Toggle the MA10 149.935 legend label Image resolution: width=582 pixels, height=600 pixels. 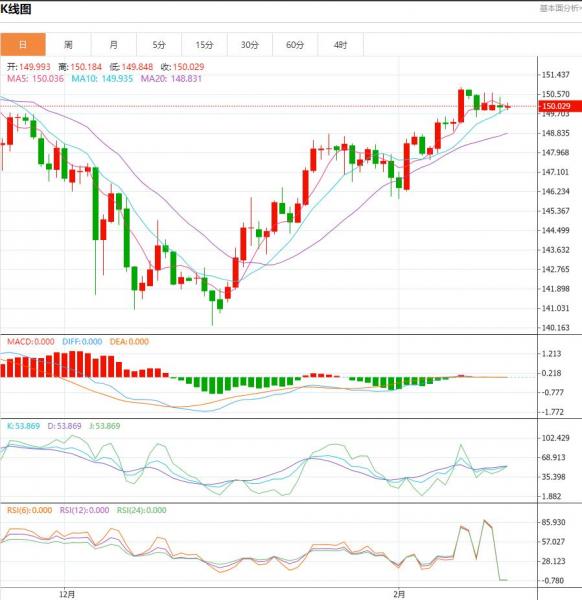coord(102,79)
